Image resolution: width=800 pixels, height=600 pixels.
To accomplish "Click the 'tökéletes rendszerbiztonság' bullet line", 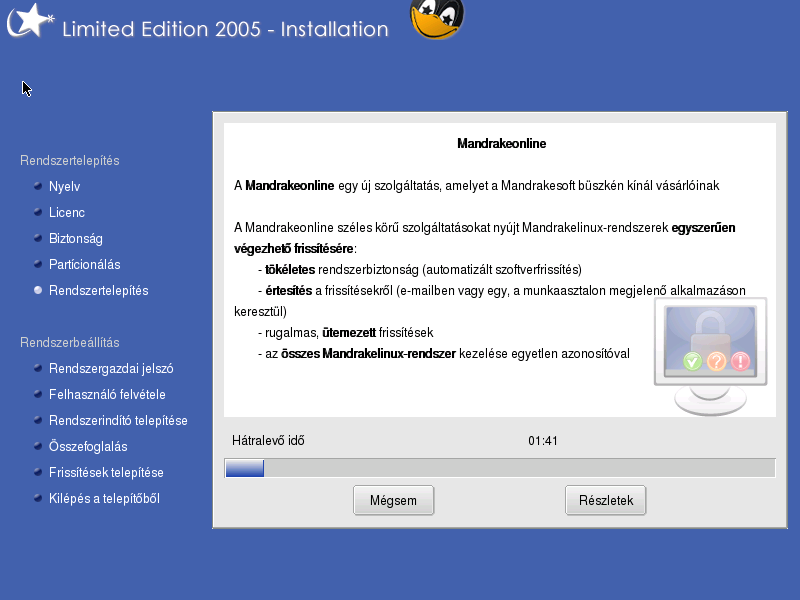I will click(419, 269).
